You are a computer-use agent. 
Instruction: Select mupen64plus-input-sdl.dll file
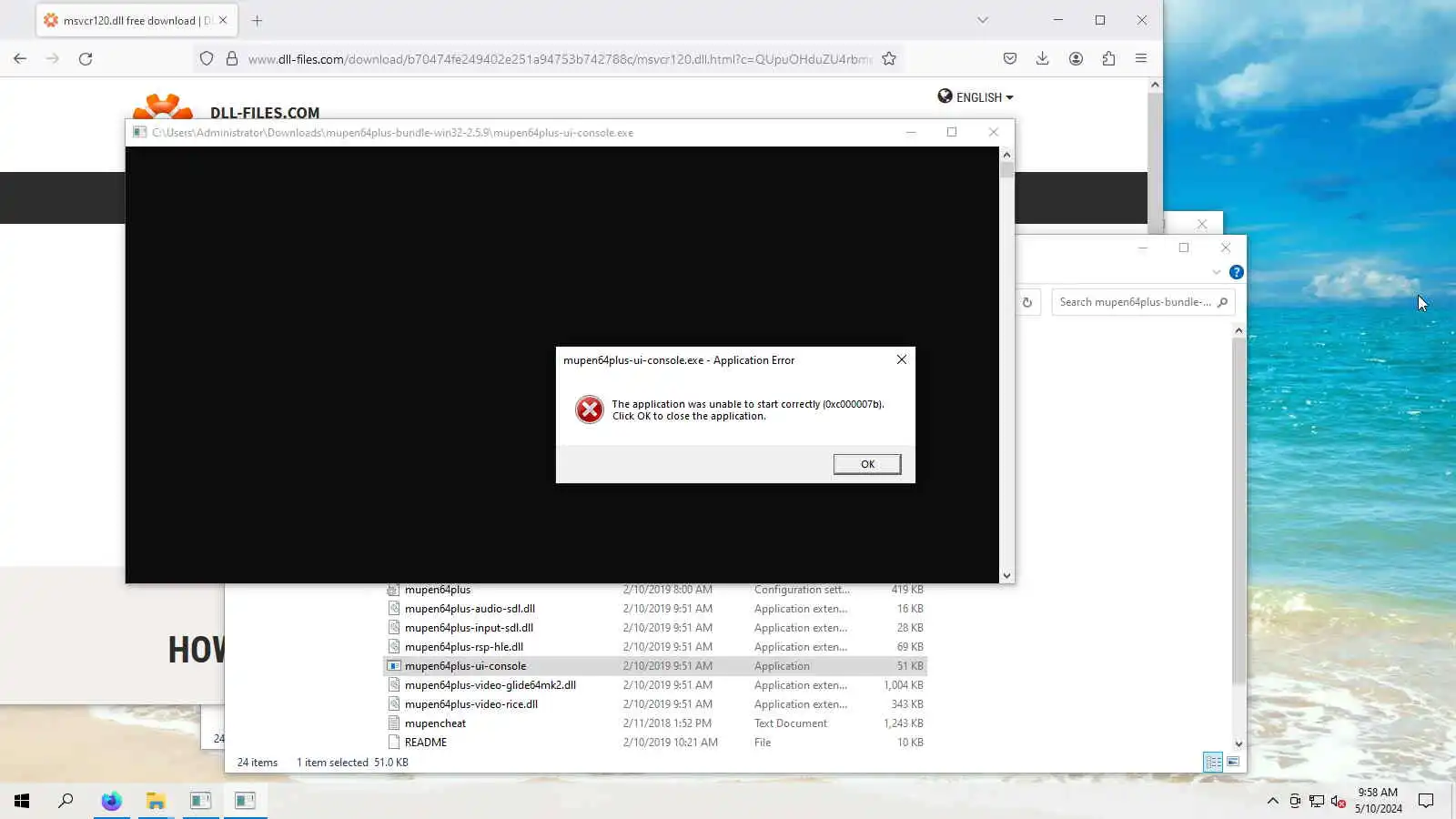(655, 628)
